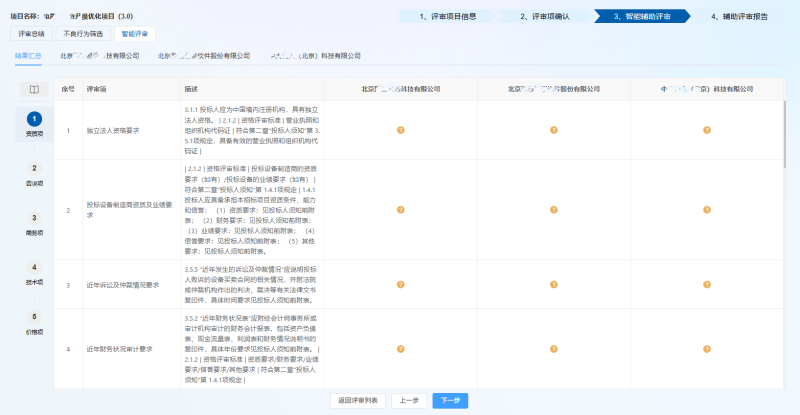Viewport: 800px width, 415px height.
Task: Click the project name text at top
Action: 72,16
